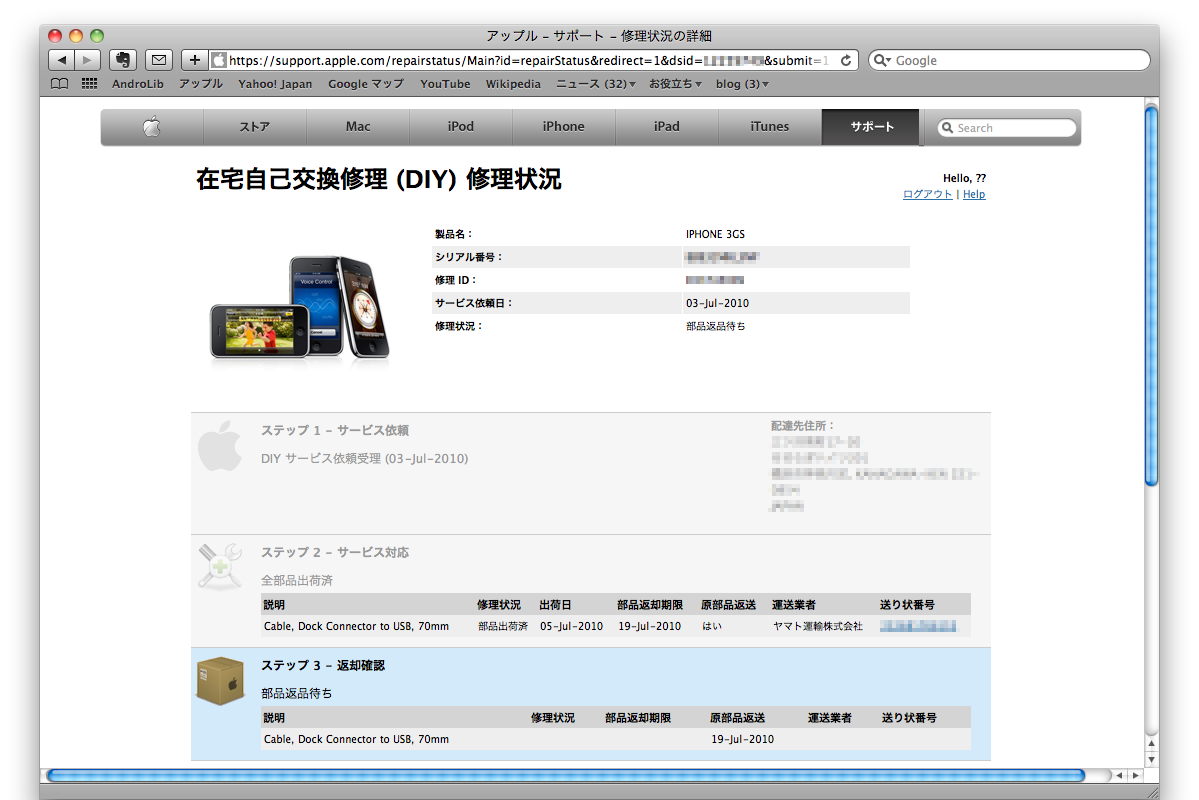1199x800 pixels.
Task: Go back to the previous page
Action: 62,60
